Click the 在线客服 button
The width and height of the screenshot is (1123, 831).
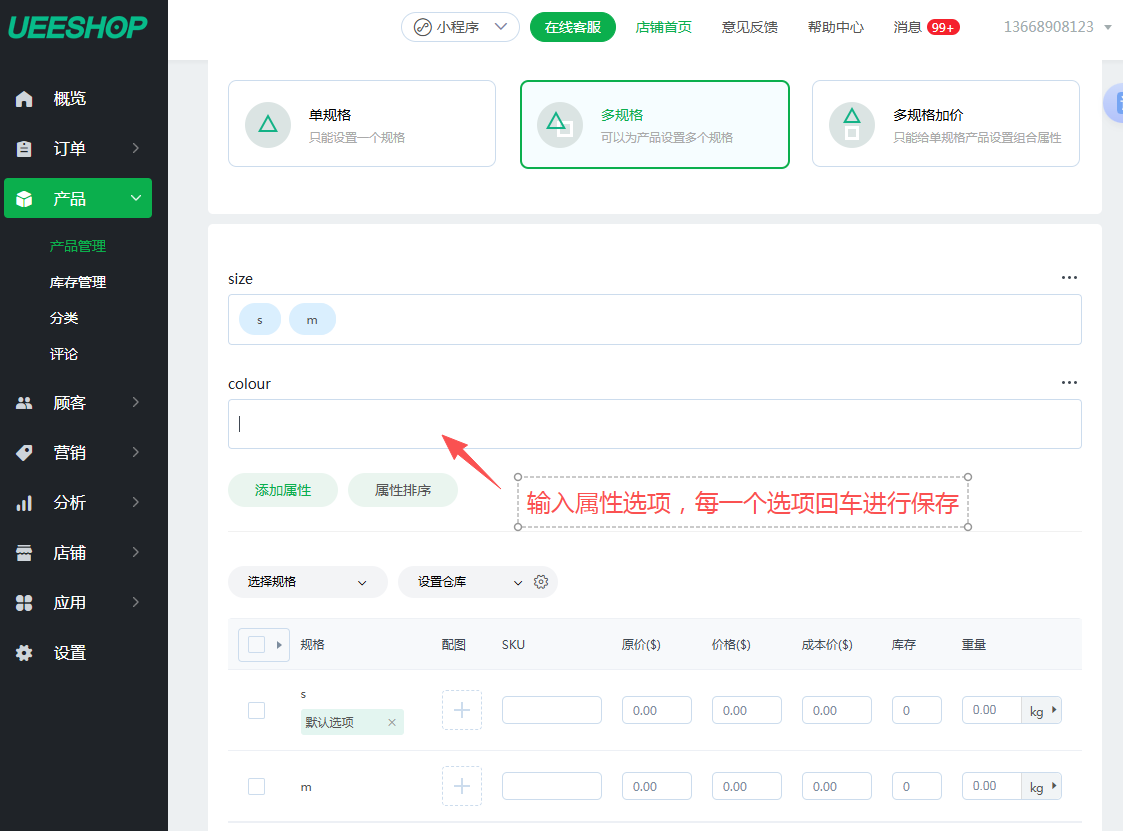click(x=572, y=27)
